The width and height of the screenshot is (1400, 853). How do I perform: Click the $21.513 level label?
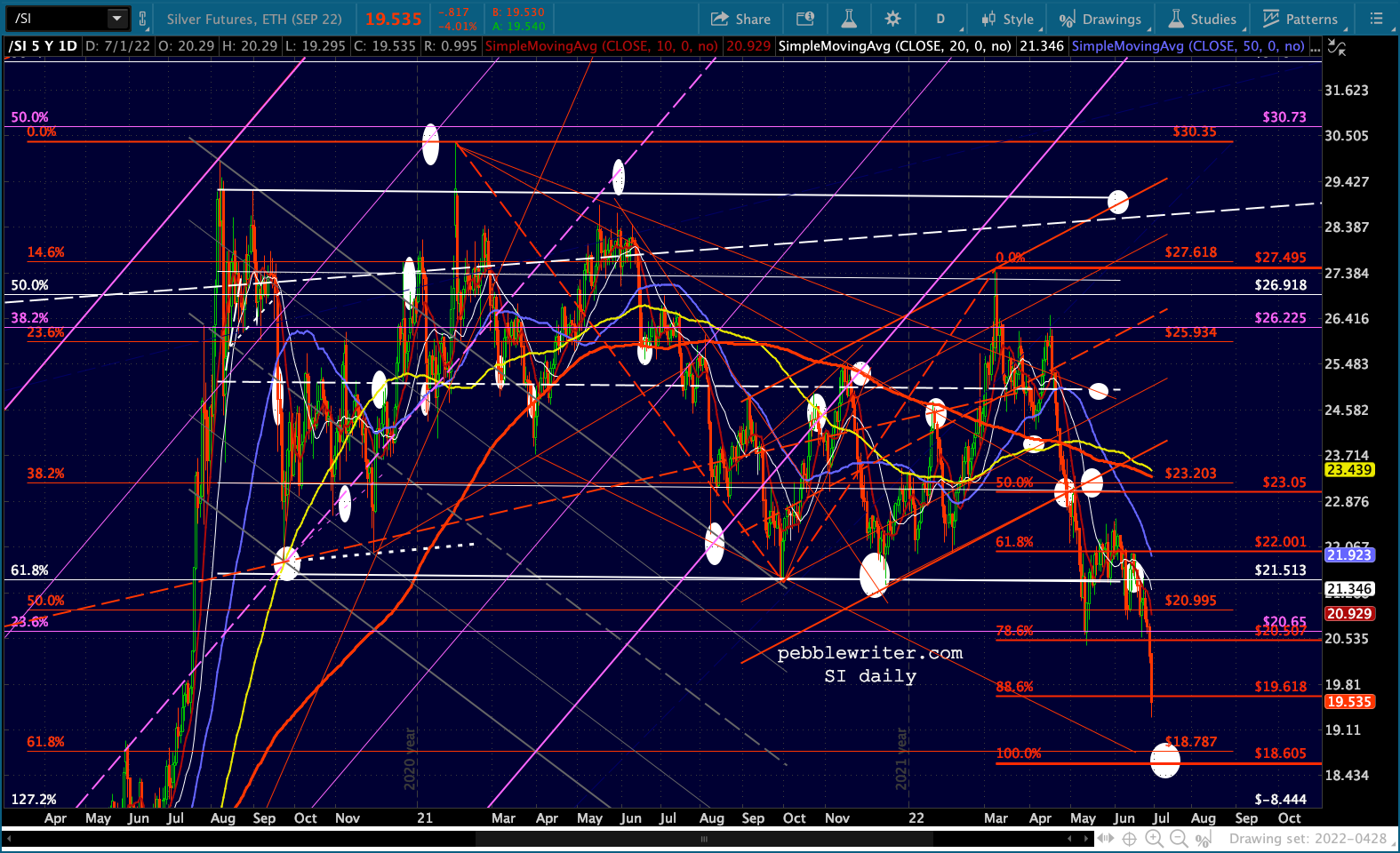click(1281, 570)
